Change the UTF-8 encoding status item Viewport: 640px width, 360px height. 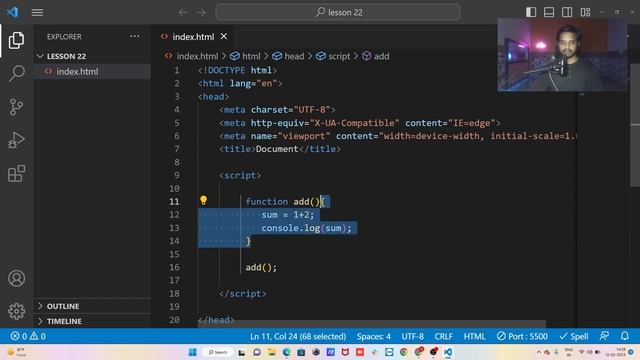pos(412,336)
